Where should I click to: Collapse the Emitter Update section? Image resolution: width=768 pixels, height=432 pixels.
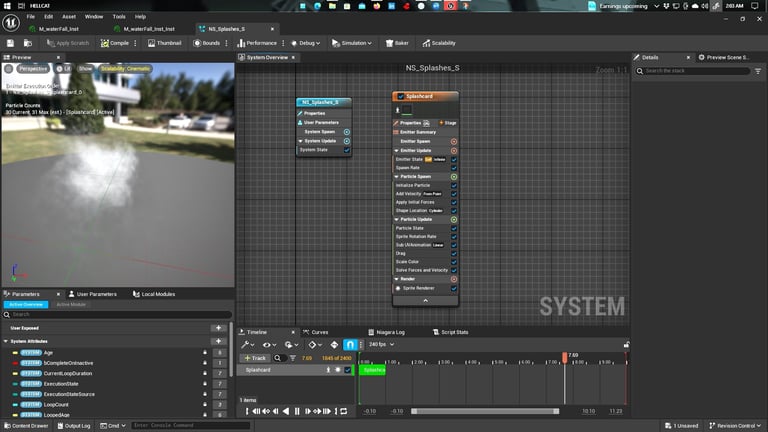397,150
